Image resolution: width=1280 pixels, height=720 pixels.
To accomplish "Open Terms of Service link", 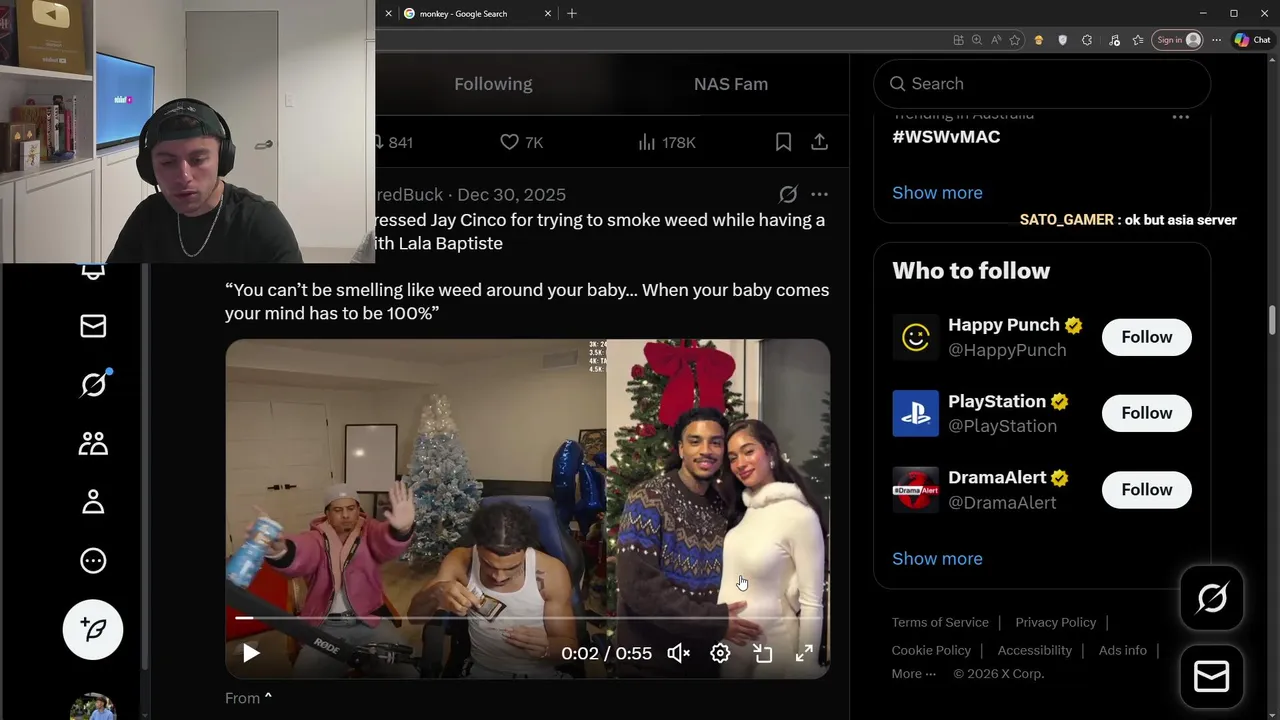I will (x=940, y=622).
